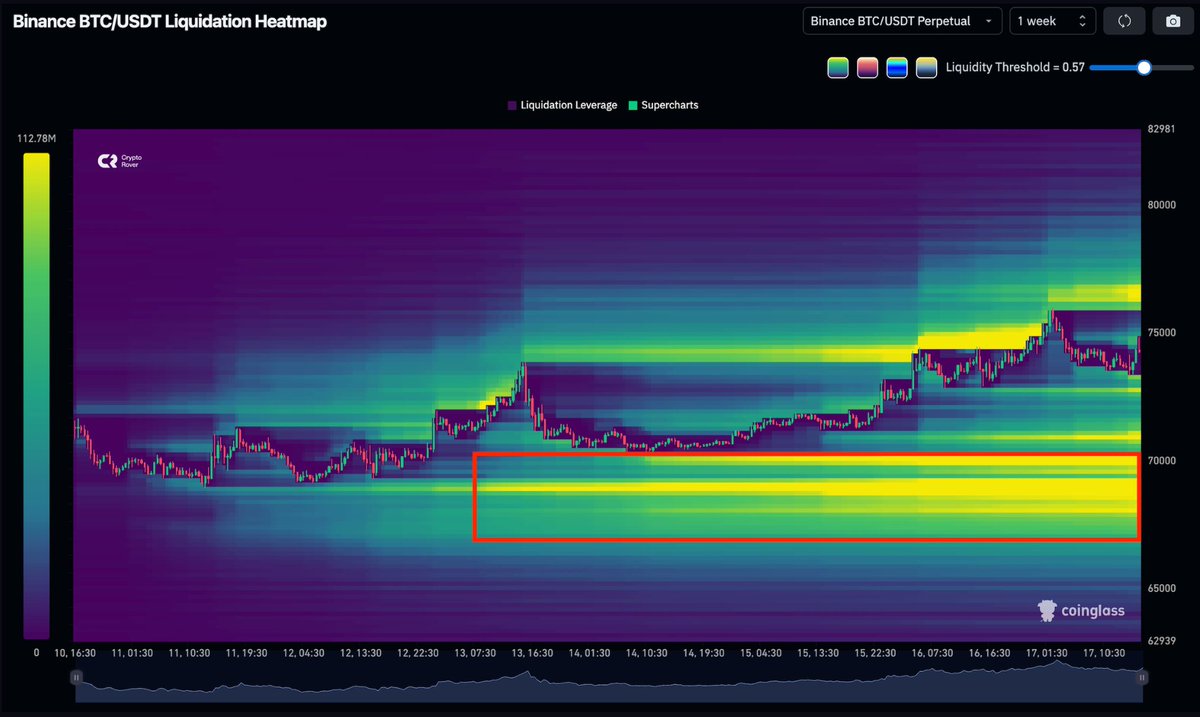Click the left handle of the time range navigator

pos(76,677)
